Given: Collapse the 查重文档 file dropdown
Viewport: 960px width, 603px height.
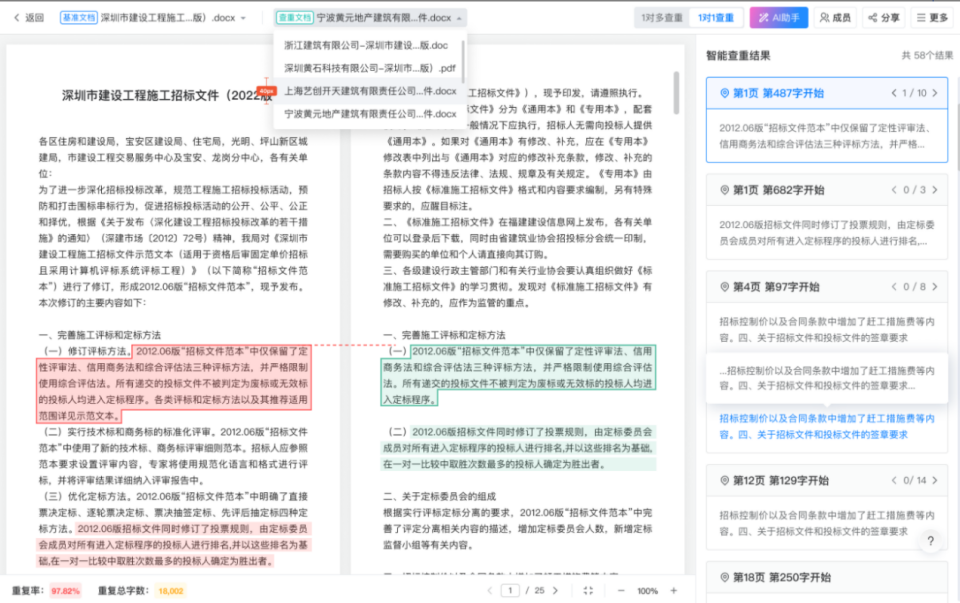Looking at the screenshot, I should coord(459,18).
